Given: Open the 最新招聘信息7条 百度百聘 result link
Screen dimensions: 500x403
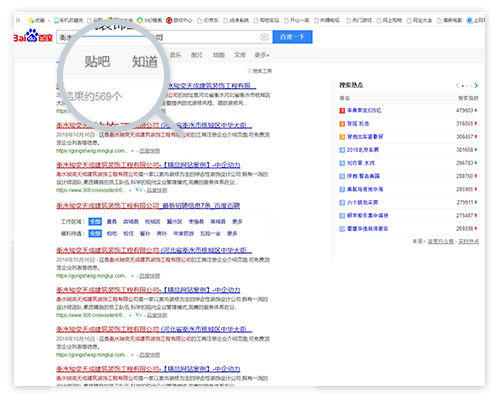Looking at the screenshot, I should 201,206.
